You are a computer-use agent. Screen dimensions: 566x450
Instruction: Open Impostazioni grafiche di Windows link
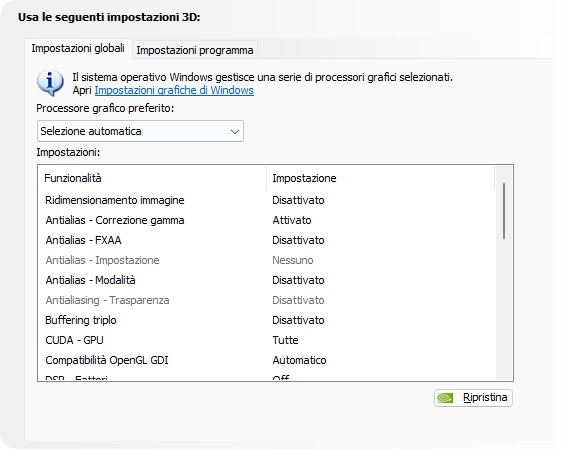(x=174, y=90)
